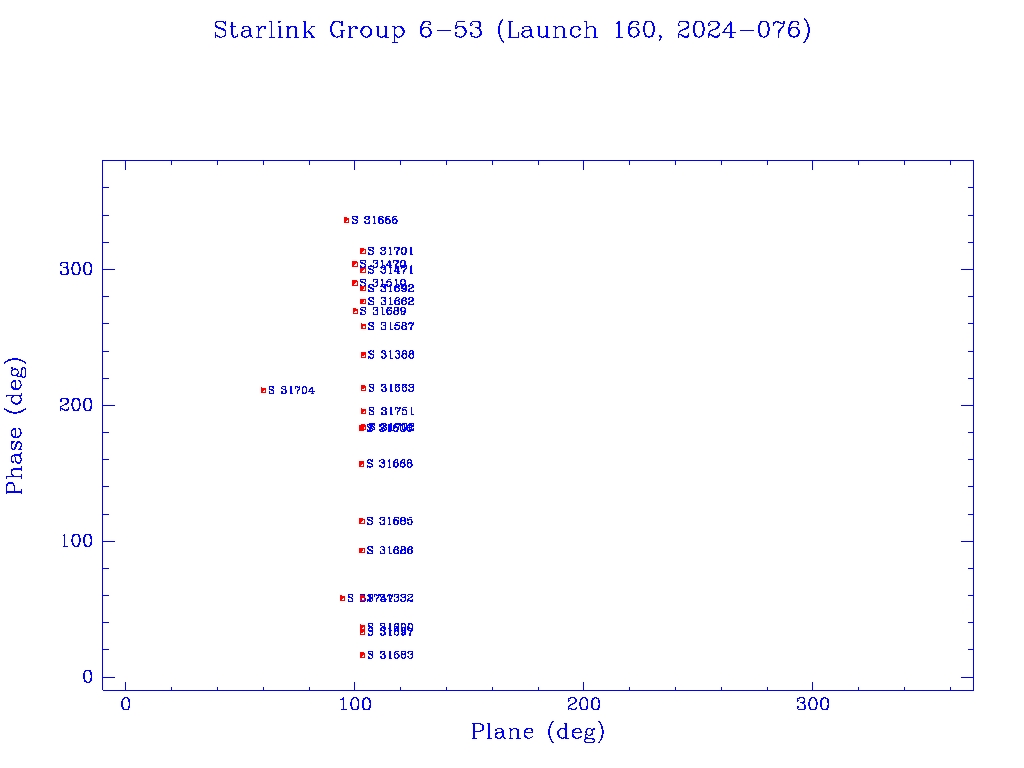The height and width of the screenshot is (768, 1024).
Task: Click the label 'S 31663'
Action: [x=391, y=389]
